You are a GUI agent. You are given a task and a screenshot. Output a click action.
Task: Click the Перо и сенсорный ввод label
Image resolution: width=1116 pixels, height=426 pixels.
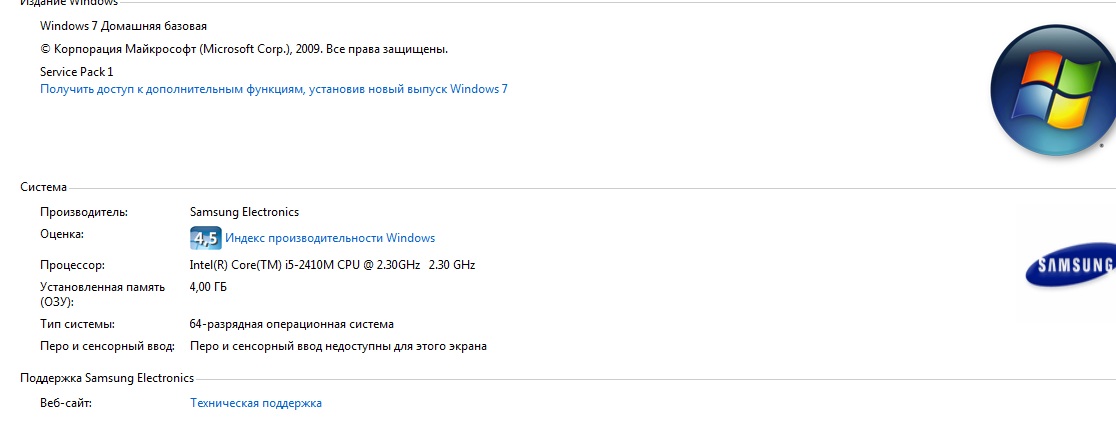tap(107, 347)
